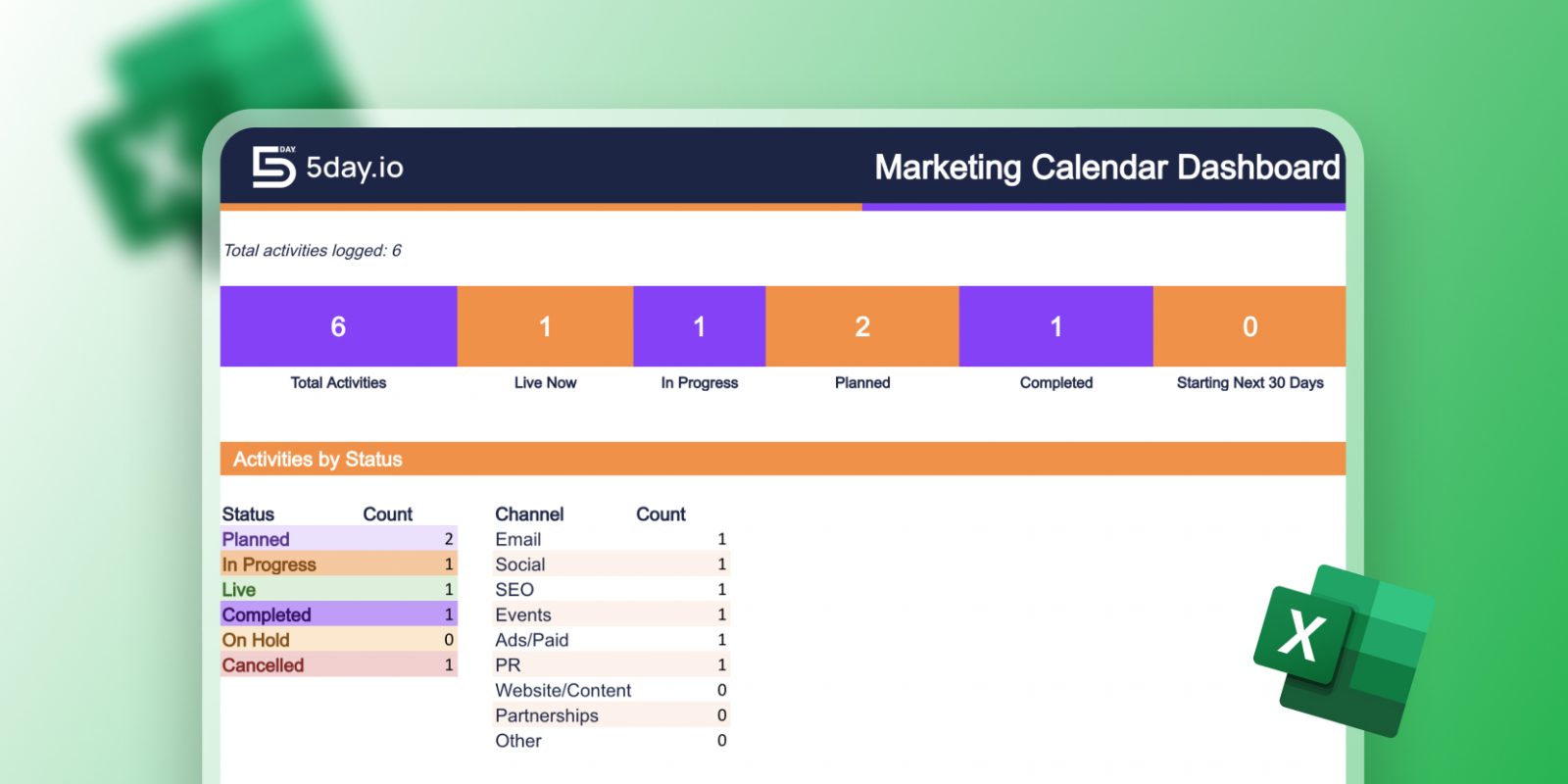
Task: Select the 'Live' status row label
Action: coord(239,590)
